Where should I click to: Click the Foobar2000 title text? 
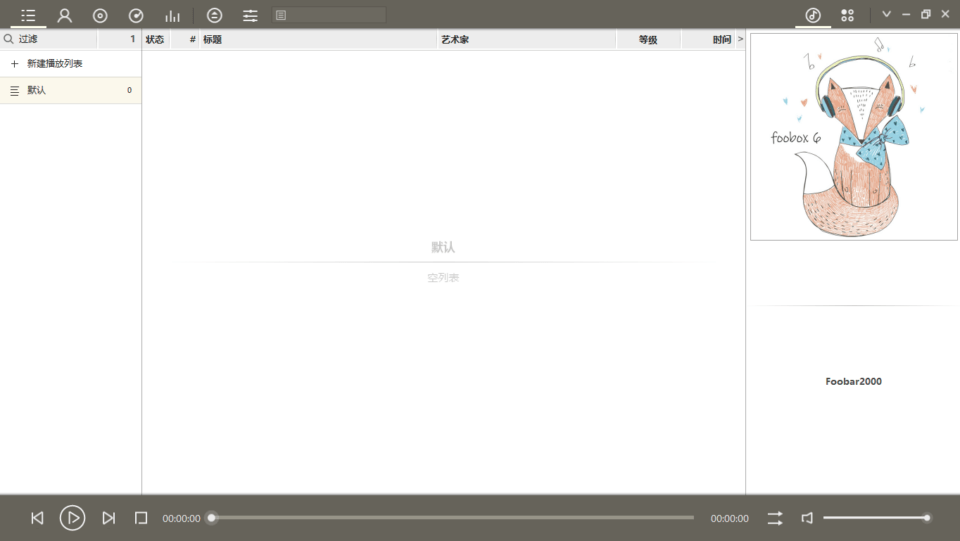(x=853, y=381)
